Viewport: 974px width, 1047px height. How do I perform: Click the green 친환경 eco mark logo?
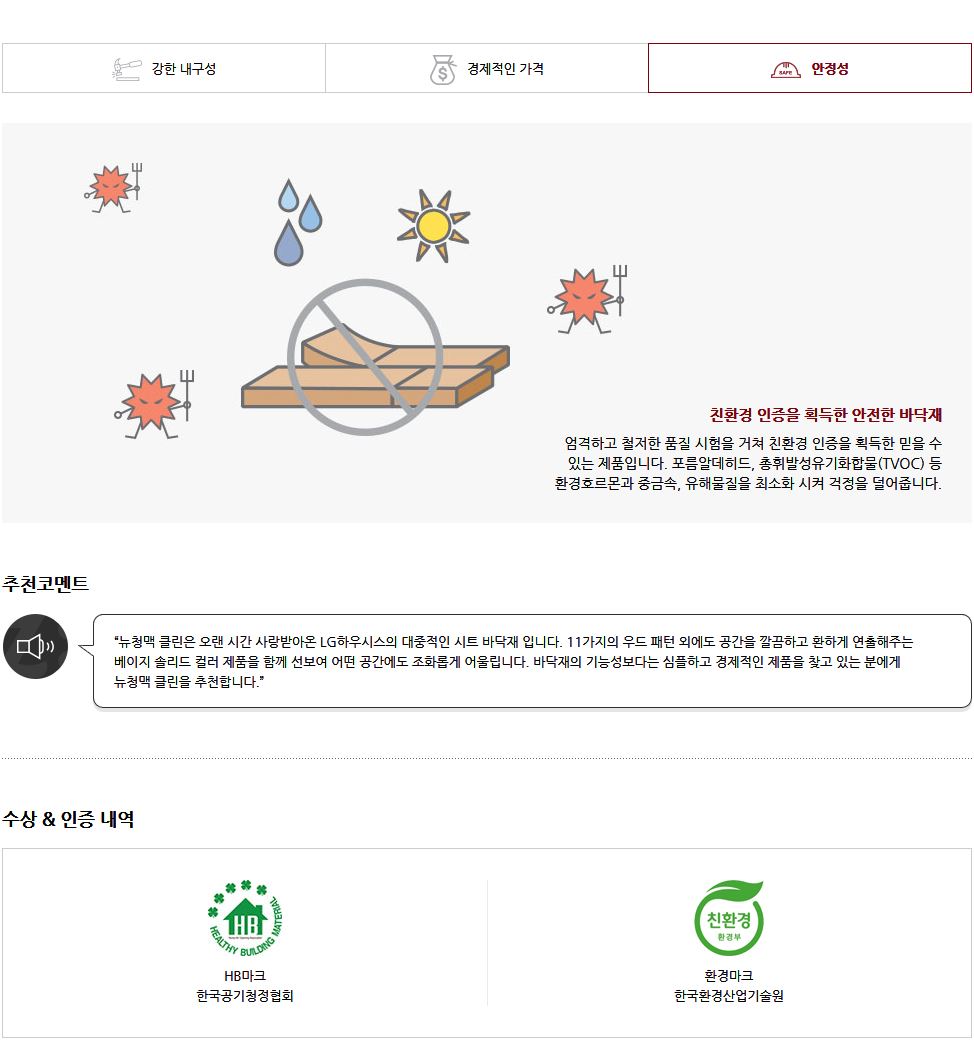[729, 918]
